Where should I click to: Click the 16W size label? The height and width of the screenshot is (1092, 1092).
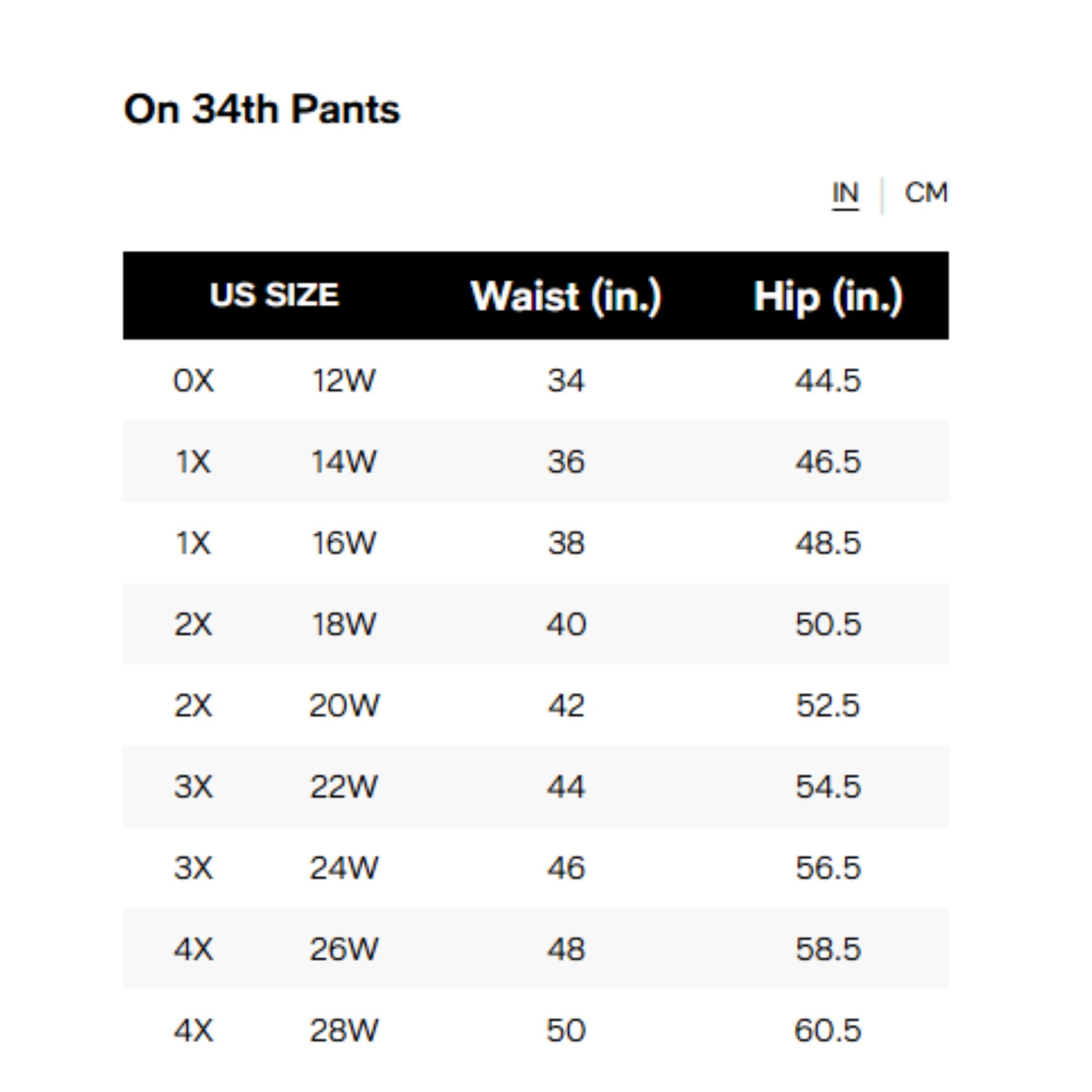coord(343,543)
